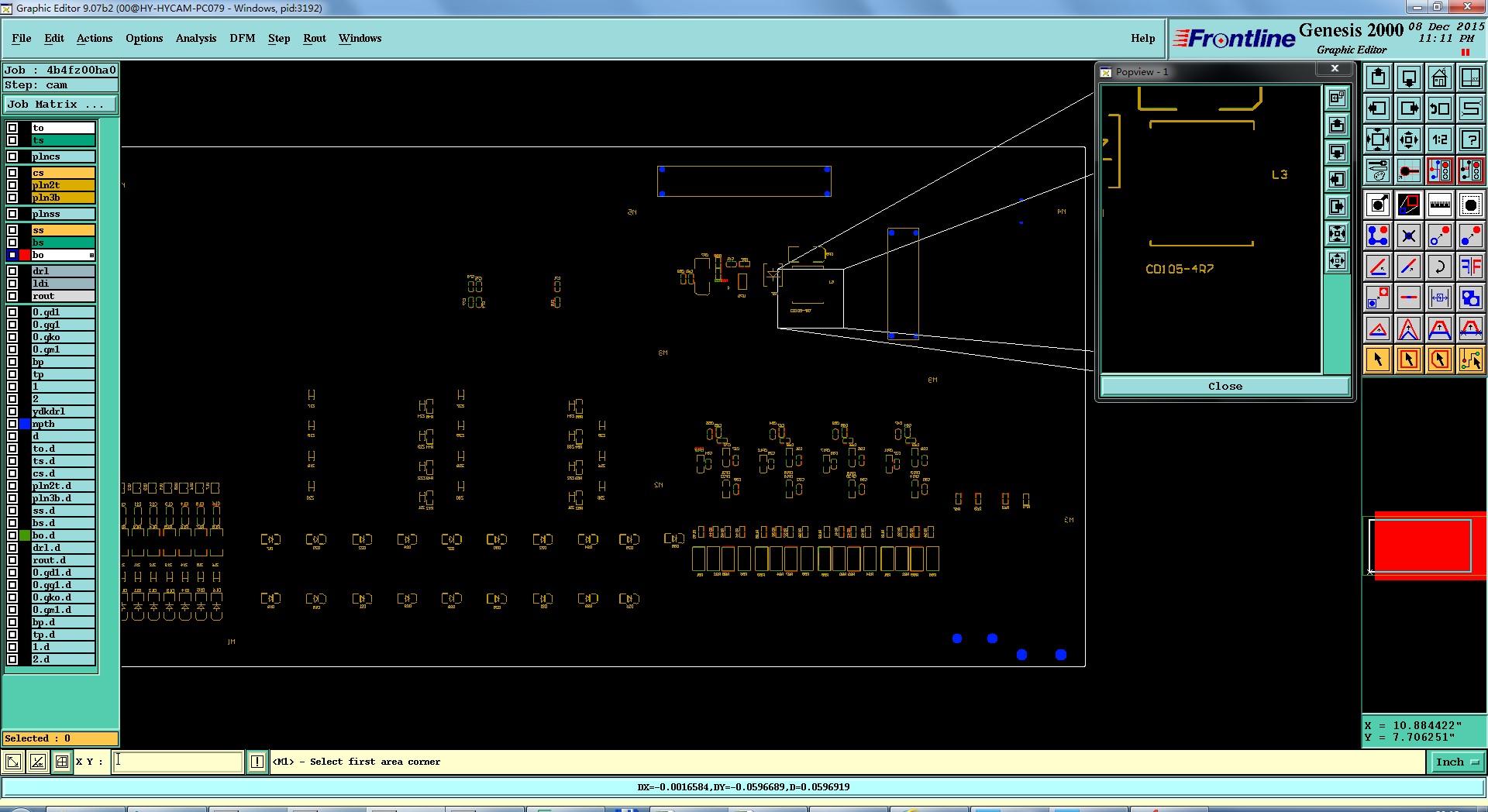
Task: Click the Popview pan up icon
Action: (1337, 125)
